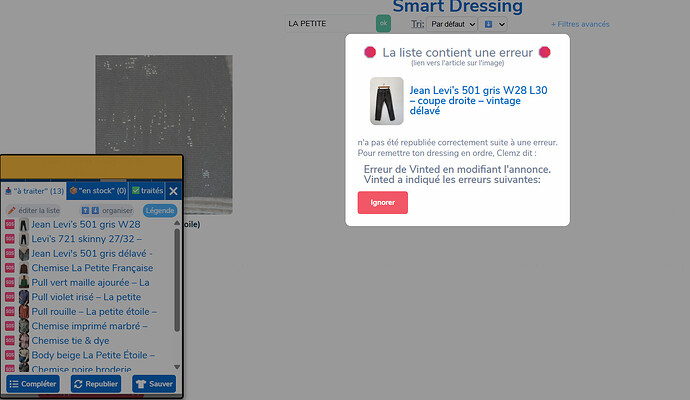Click thumbnail of Chemise tie & dye row
Image resolution: width=690 pixels, height=400 pixels.
point(24,341)
